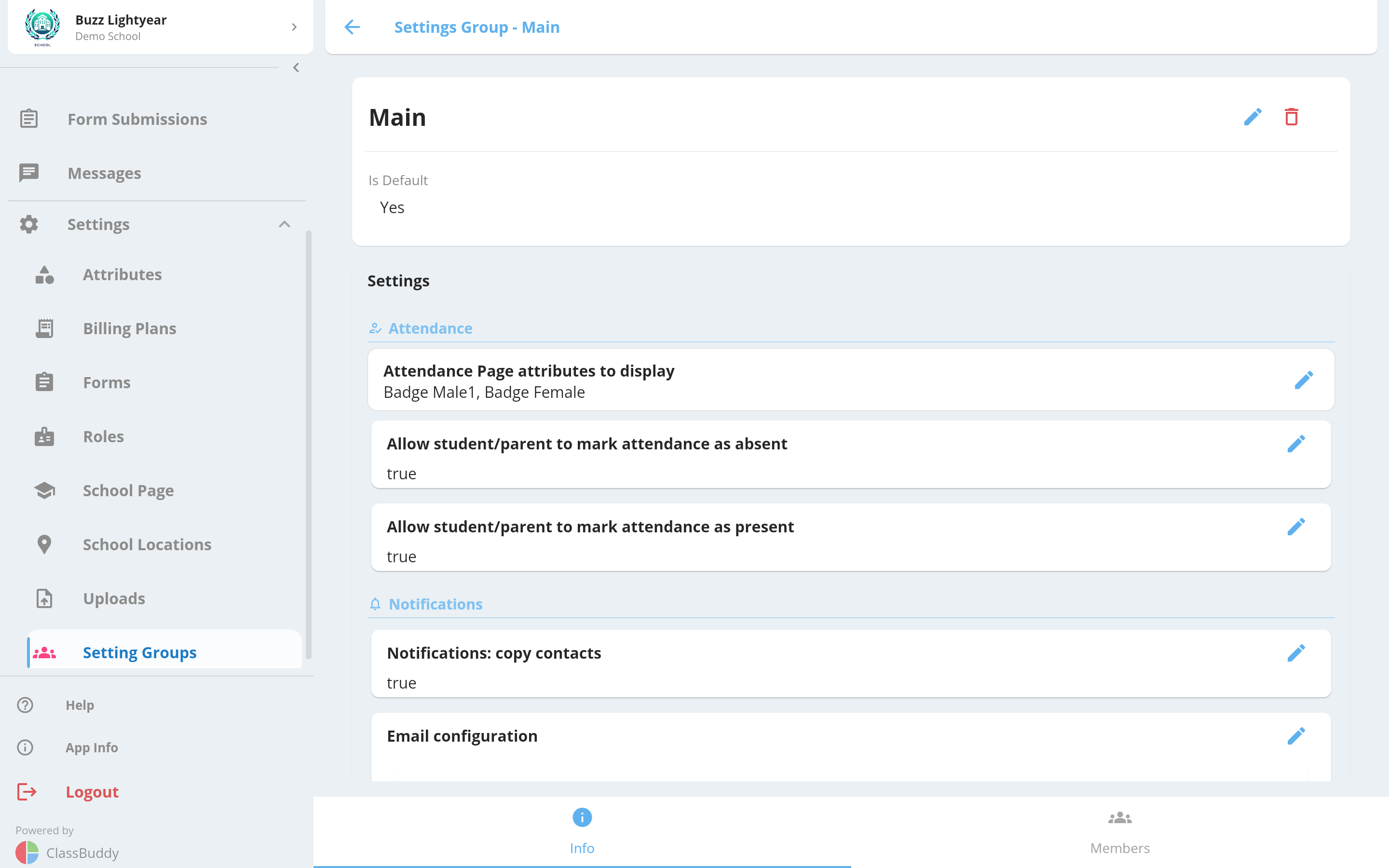Switch to the Info tab

pos(582,831)
